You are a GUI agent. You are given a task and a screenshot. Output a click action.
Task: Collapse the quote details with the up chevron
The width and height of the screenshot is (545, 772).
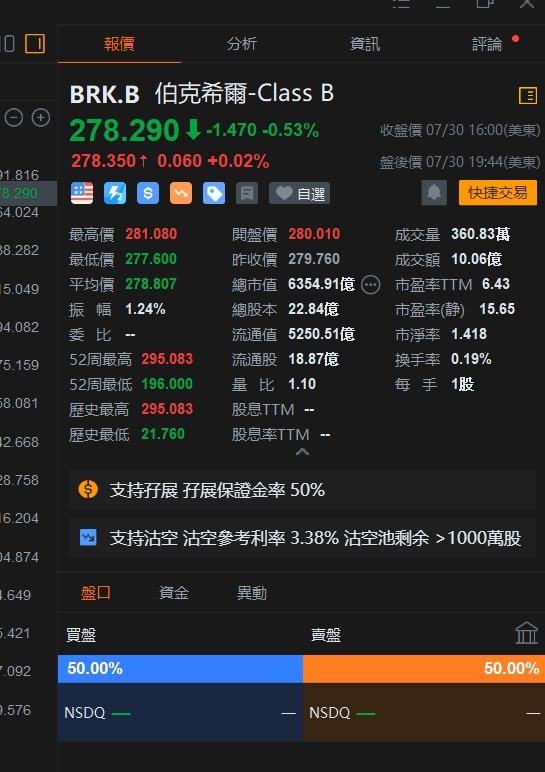point(302,451)
